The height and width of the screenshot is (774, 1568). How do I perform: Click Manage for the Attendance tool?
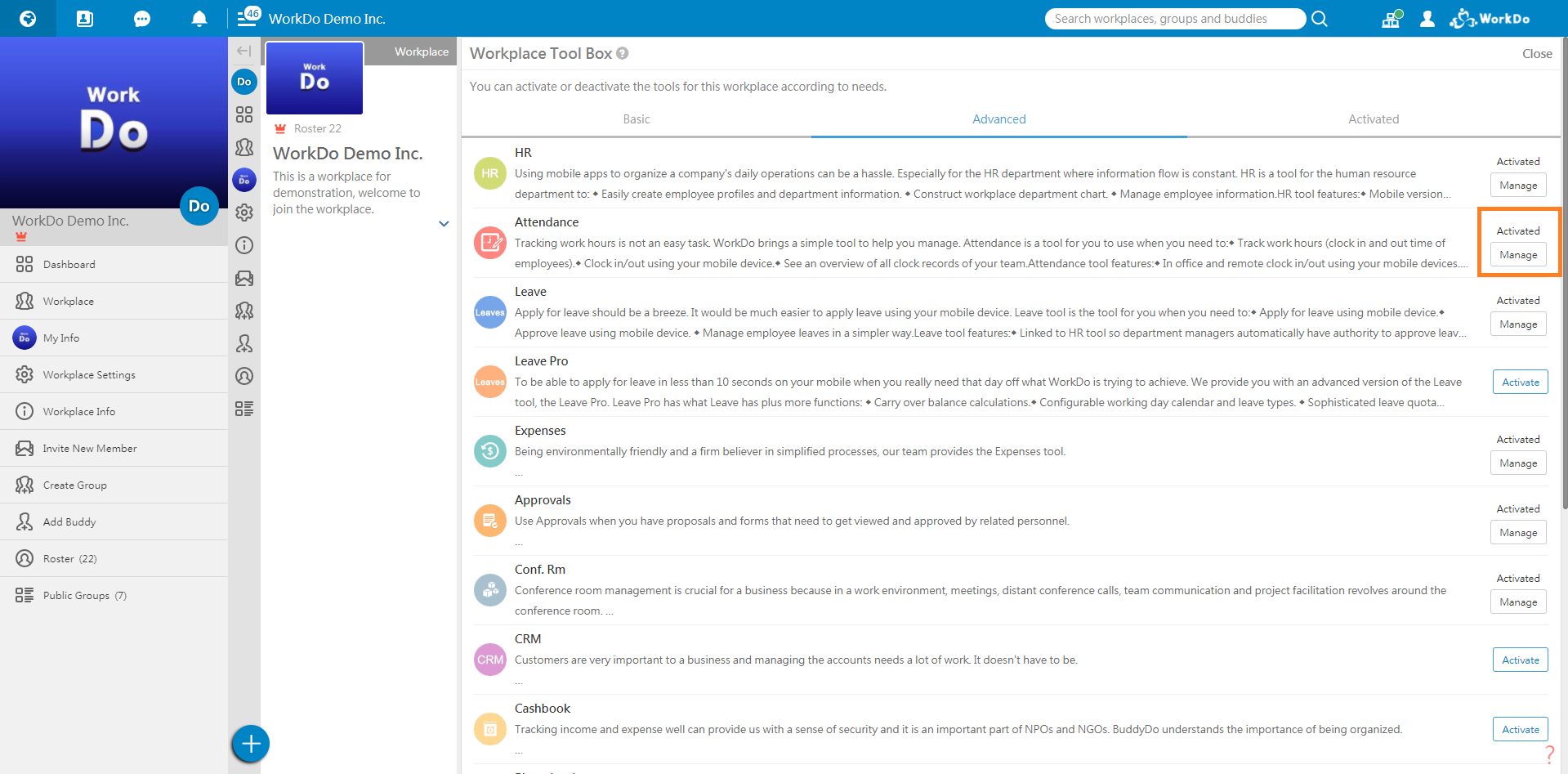coord(1518,255)
